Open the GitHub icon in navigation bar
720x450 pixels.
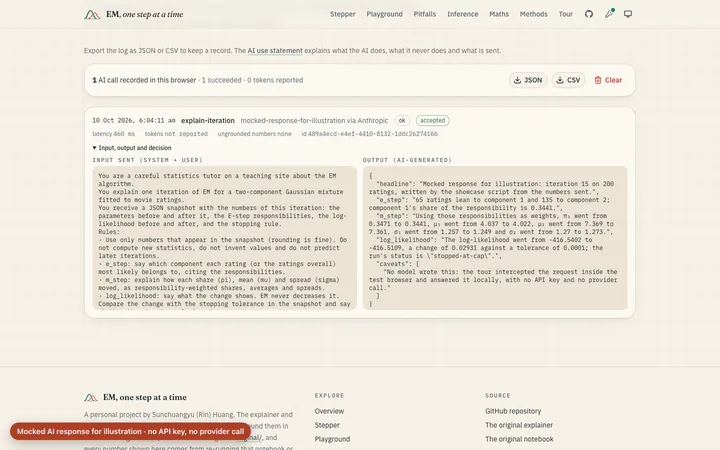point(589,14)
